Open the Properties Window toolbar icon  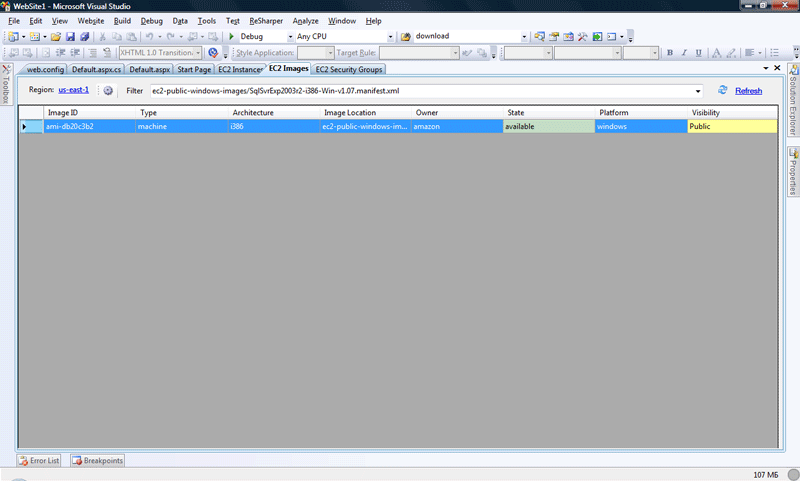(554, 37)
